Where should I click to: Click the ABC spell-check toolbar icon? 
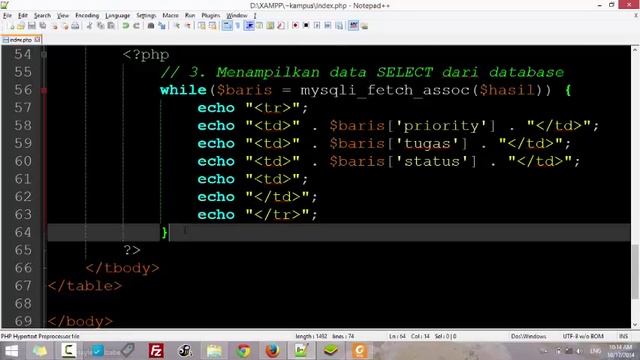point(353,26)
